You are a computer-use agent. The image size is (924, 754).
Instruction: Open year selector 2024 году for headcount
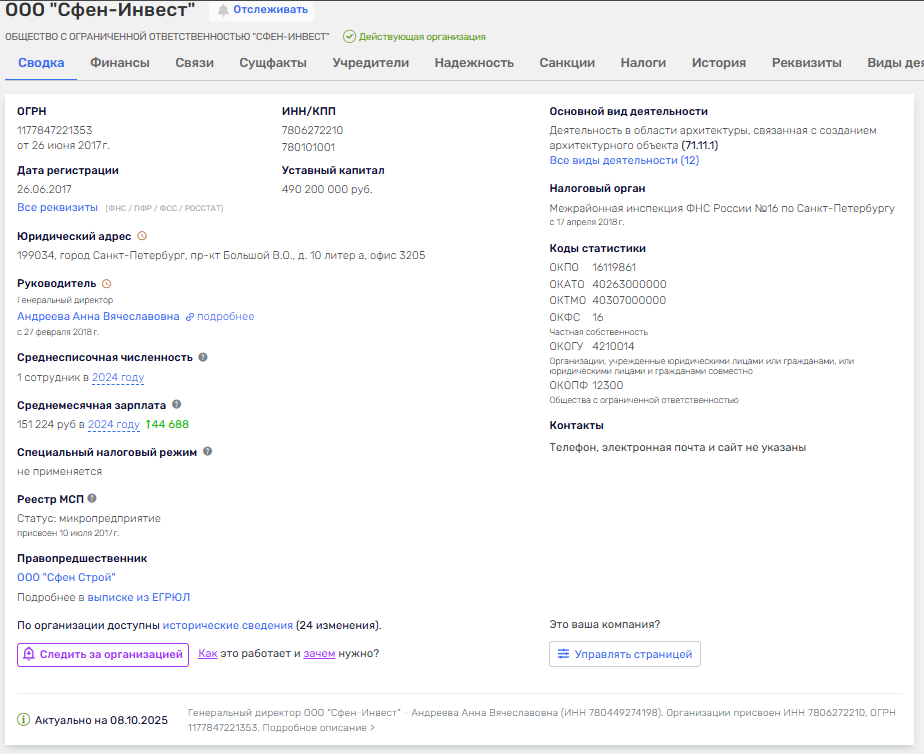[x=118, y=378]
